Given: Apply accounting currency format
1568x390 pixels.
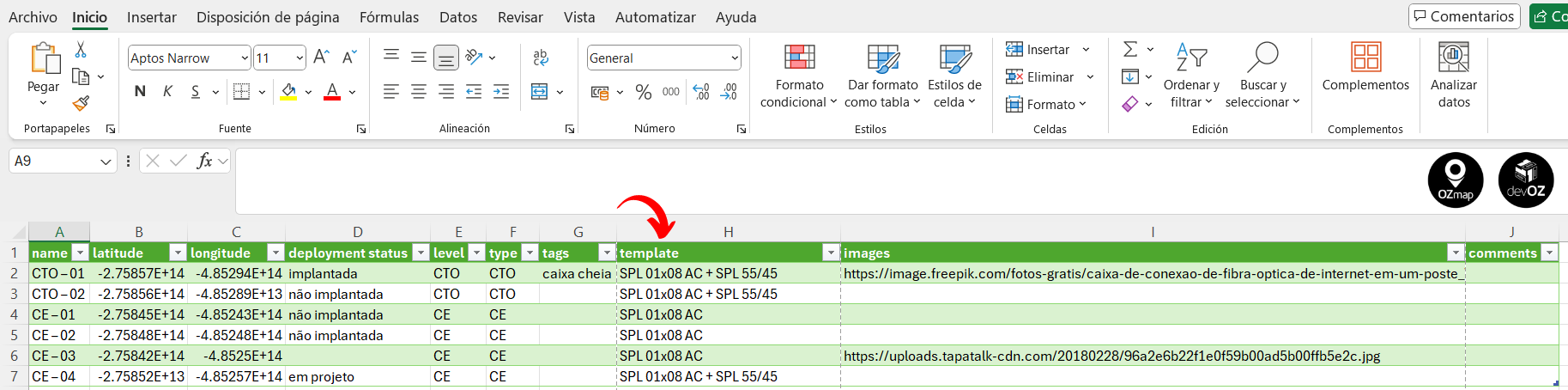Looking at the screenshot, I should pos(600,92).
